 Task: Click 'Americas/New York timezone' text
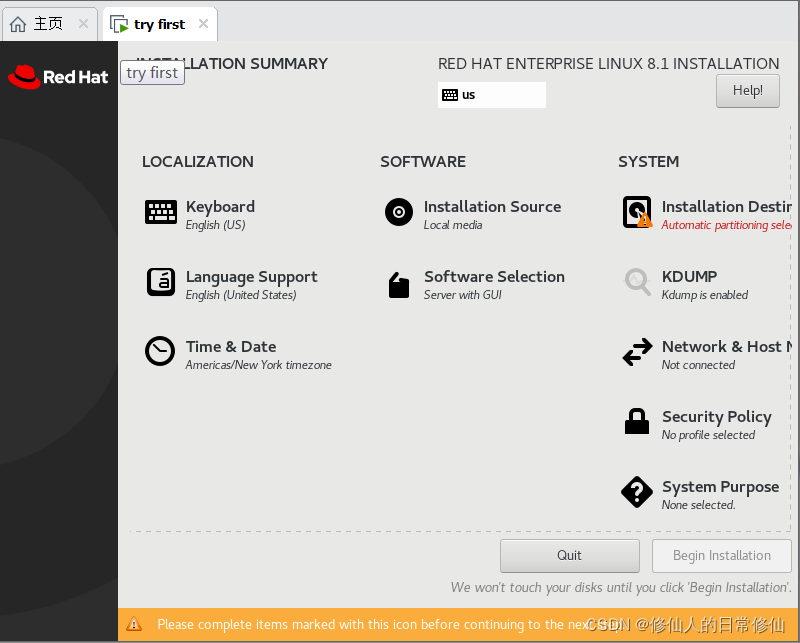tap(259, 365)
